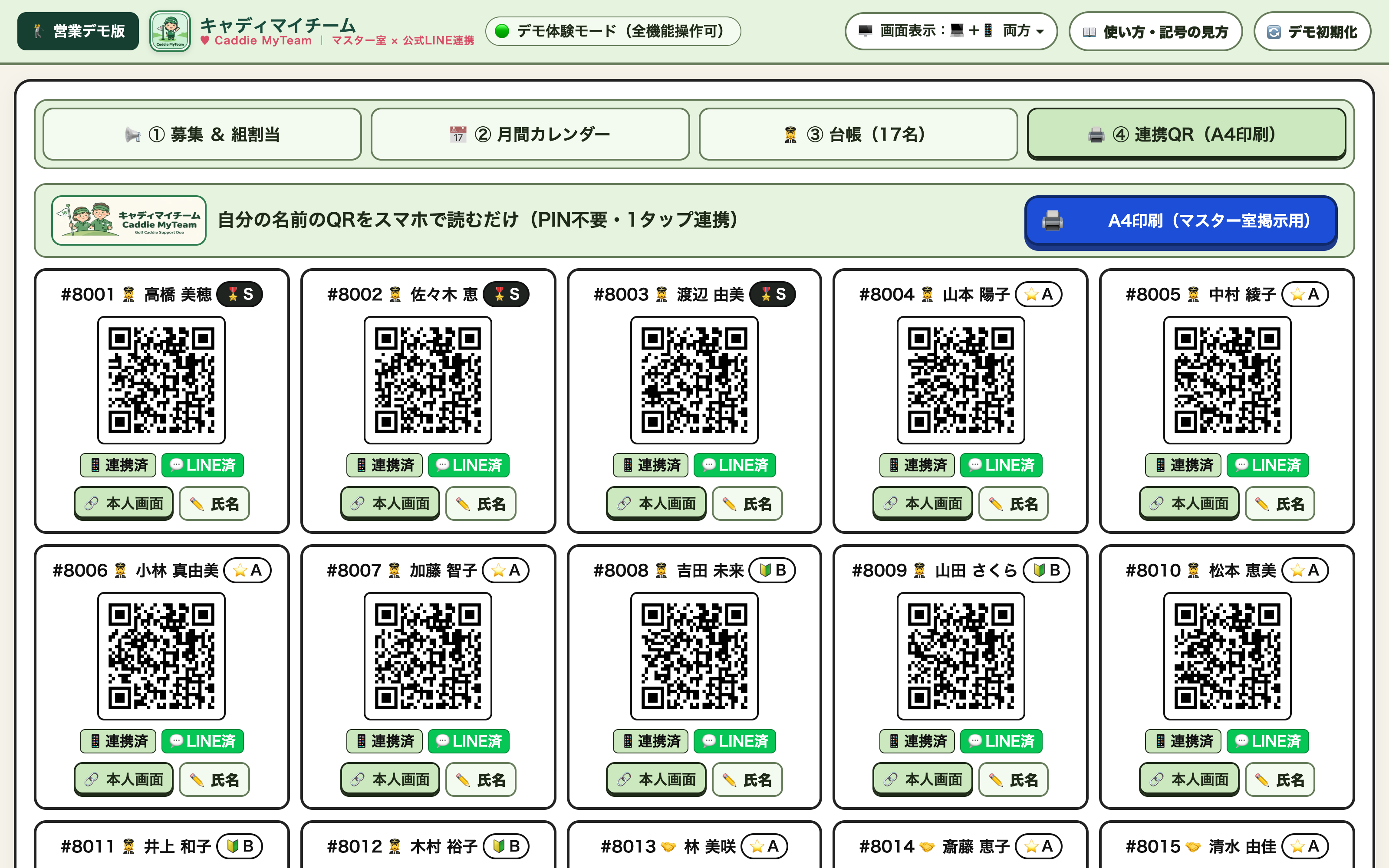Click the printer icon in A4印刷 button
Viewport: 1389px width, 868px height.
click(x=1052, y=220)
